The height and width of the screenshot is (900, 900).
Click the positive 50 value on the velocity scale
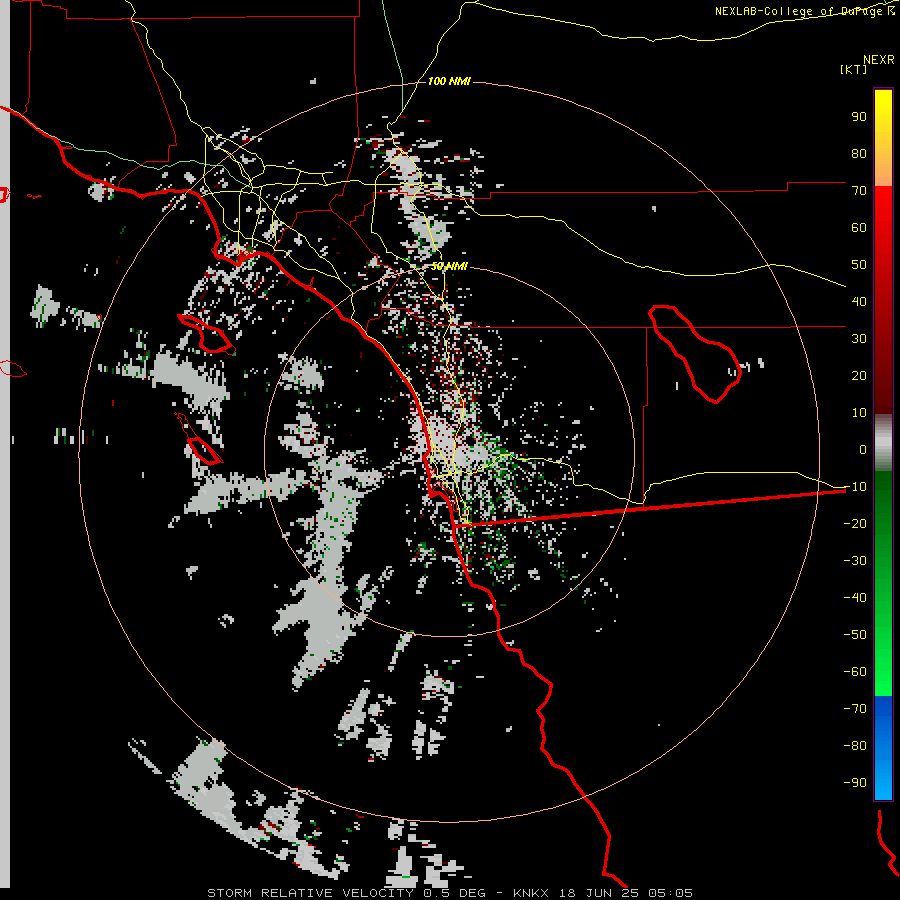859,265
